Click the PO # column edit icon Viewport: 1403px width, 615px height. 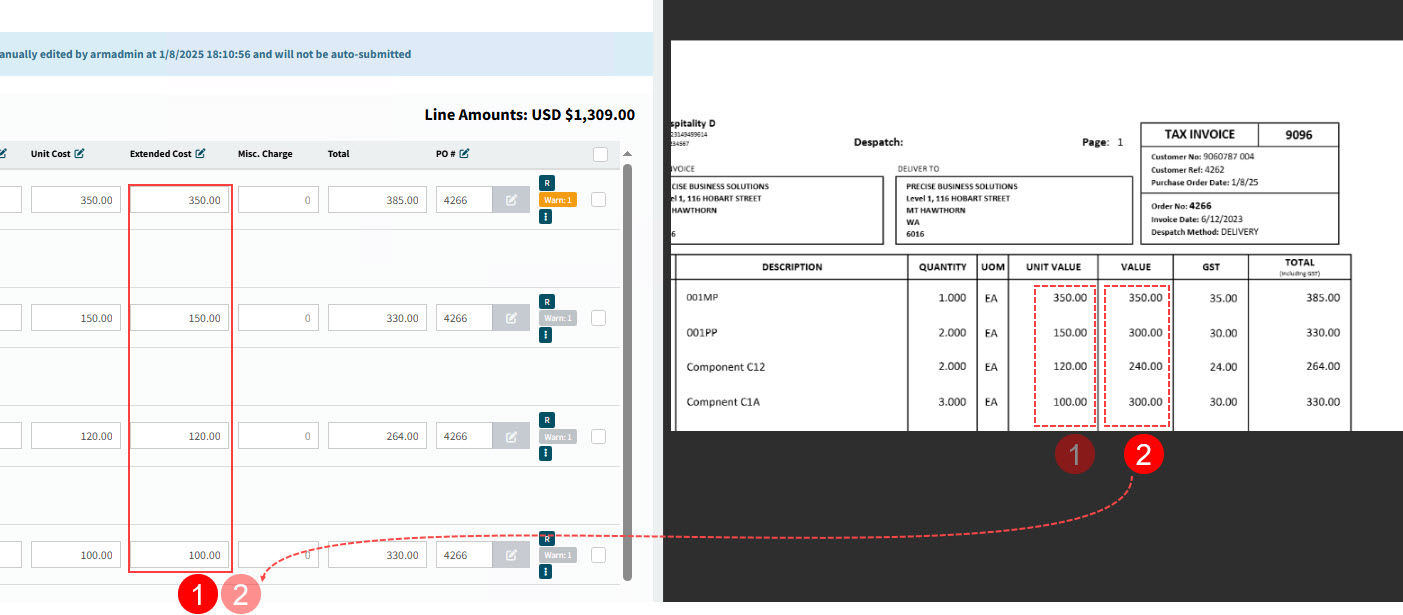pos(465,154)
